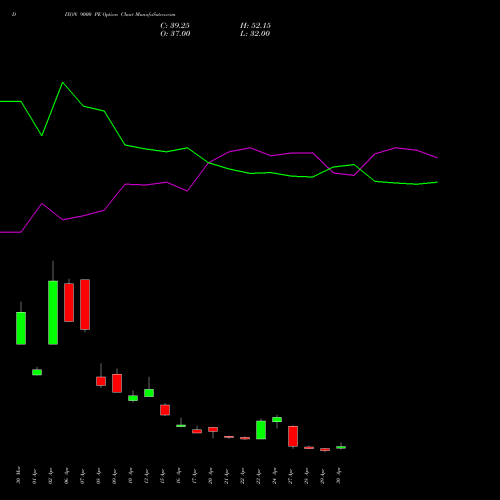Click the low price value L: 32.00
This screenshot has height=500, width=500.
[255, 34]
